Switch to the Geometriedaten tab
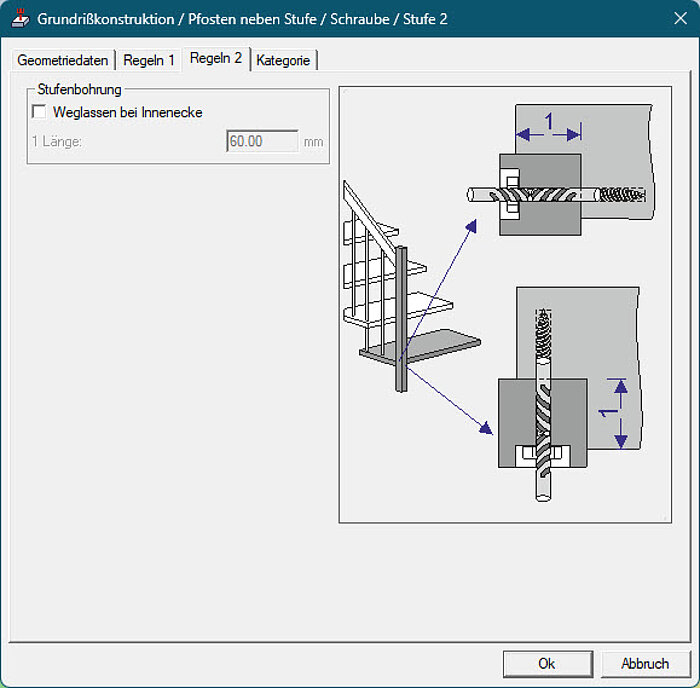This screenshot has width=700, height=688. 62,60
